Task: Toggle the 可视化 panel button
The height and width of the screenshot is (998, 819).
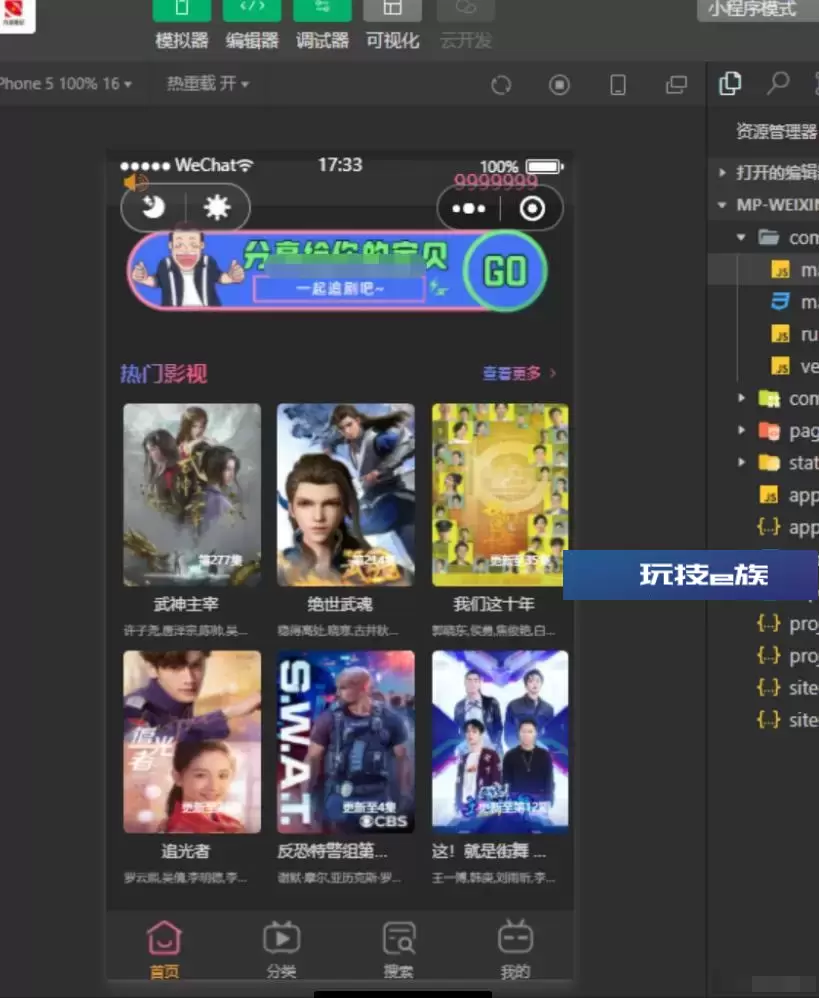Action: click(392, 24)
